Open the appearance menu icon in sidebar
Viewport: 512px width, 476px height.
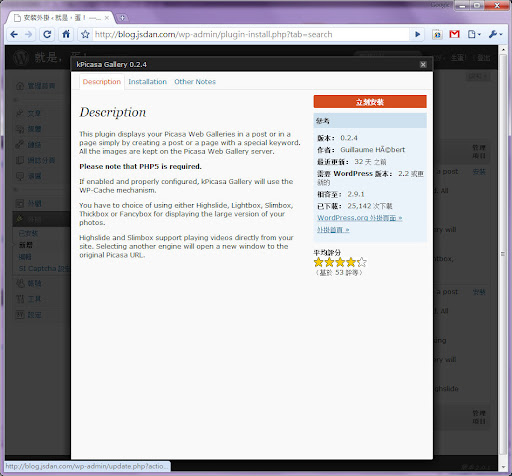(20, 203)
